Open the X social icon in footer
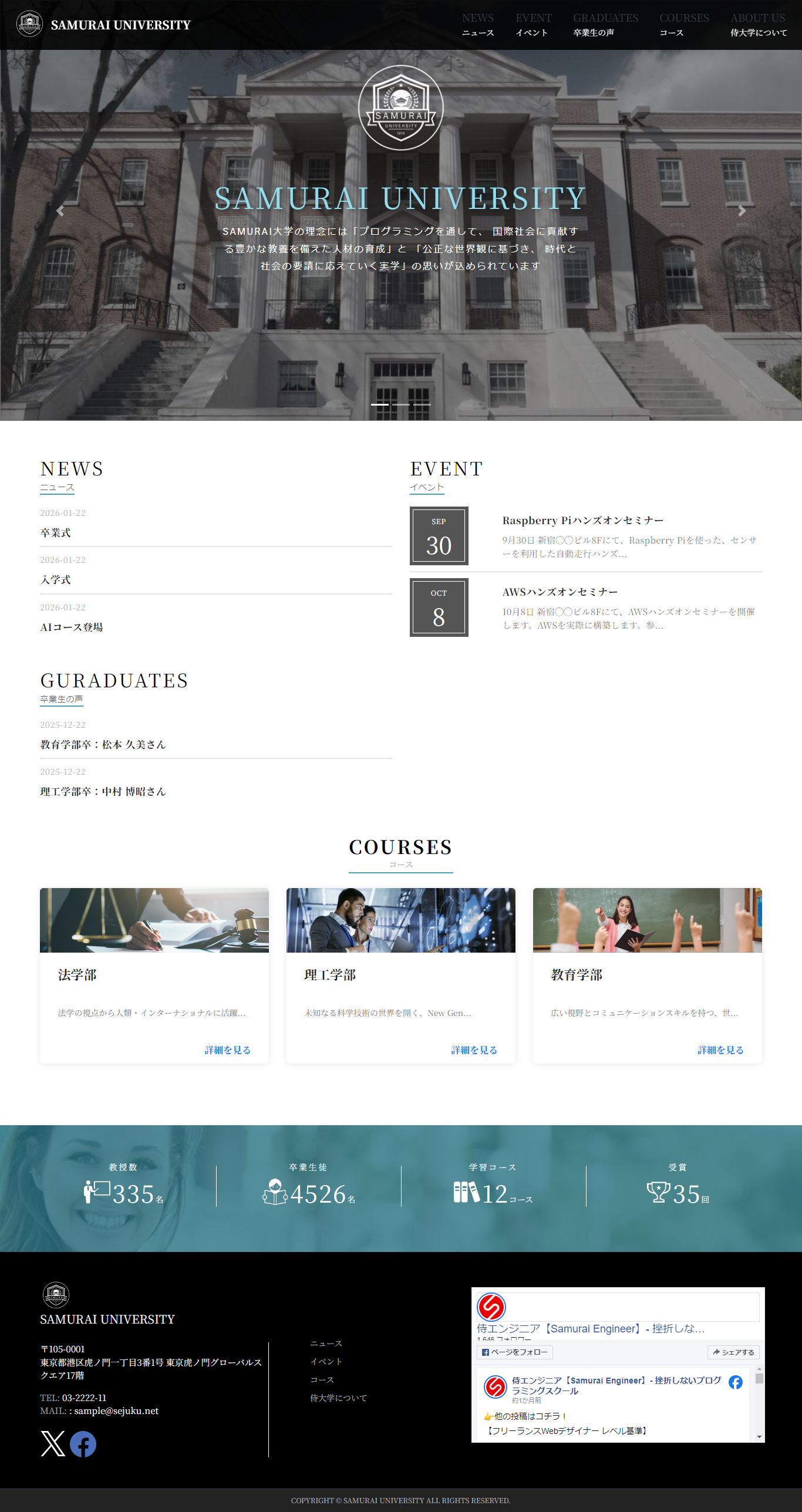The width and height of the screenshot is (802, 1512). click(53, 1444)
